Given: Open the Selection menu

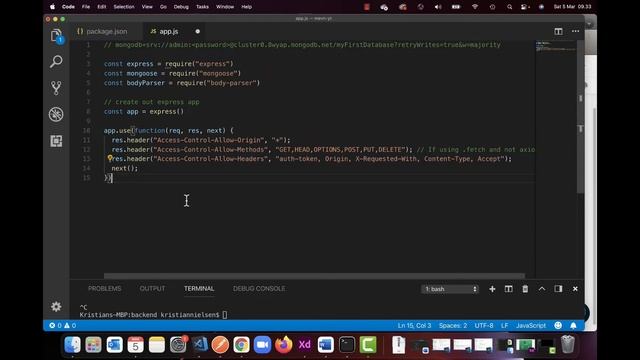Looking at the screenshot, I should tap(124, 7).
